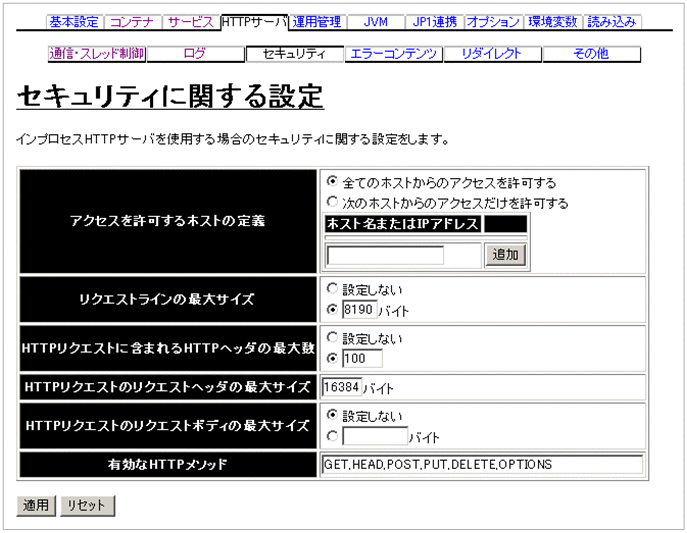Click the 100 HTTP header count field

pyautogui.click(x=362, y=358)
